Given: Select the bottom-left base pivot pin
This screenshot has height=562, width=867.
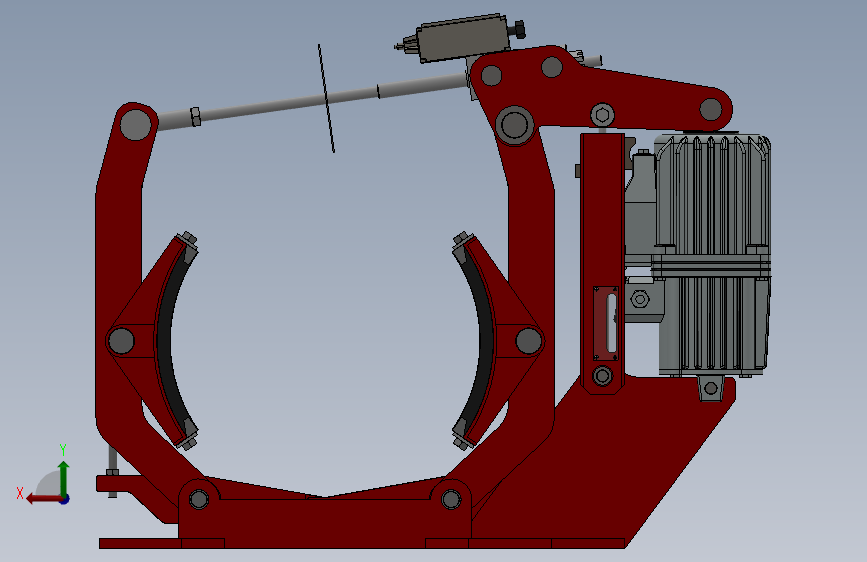Looking at the screenshot, I should click(x=199, y=499).
